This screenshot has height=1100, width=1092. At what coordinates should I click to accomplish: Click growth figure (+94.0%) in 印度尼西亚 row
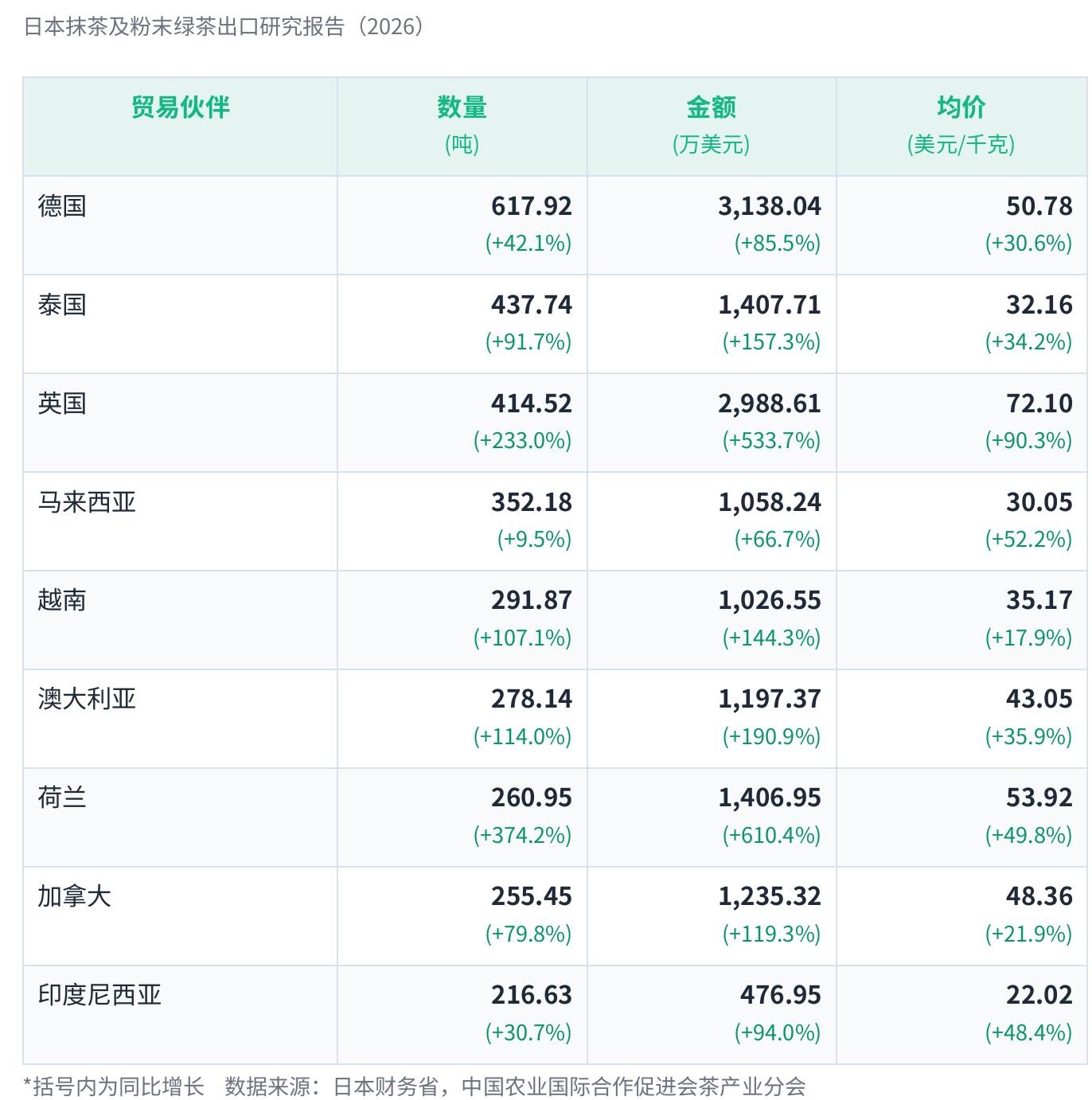pos(778,1032)
